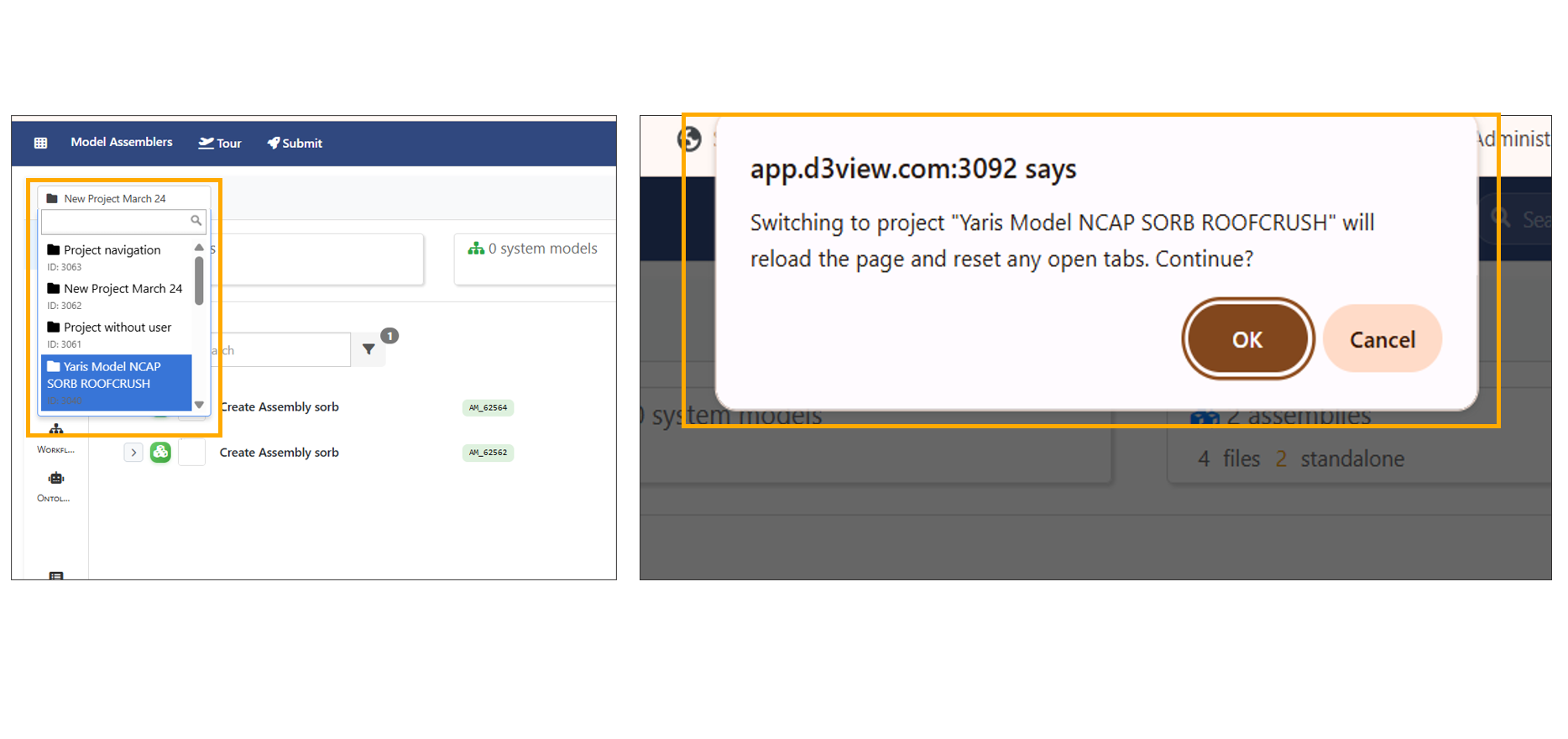Screen dimensions: 1568x739
Task: Choose Project navigation from the list
Action: 112,250
